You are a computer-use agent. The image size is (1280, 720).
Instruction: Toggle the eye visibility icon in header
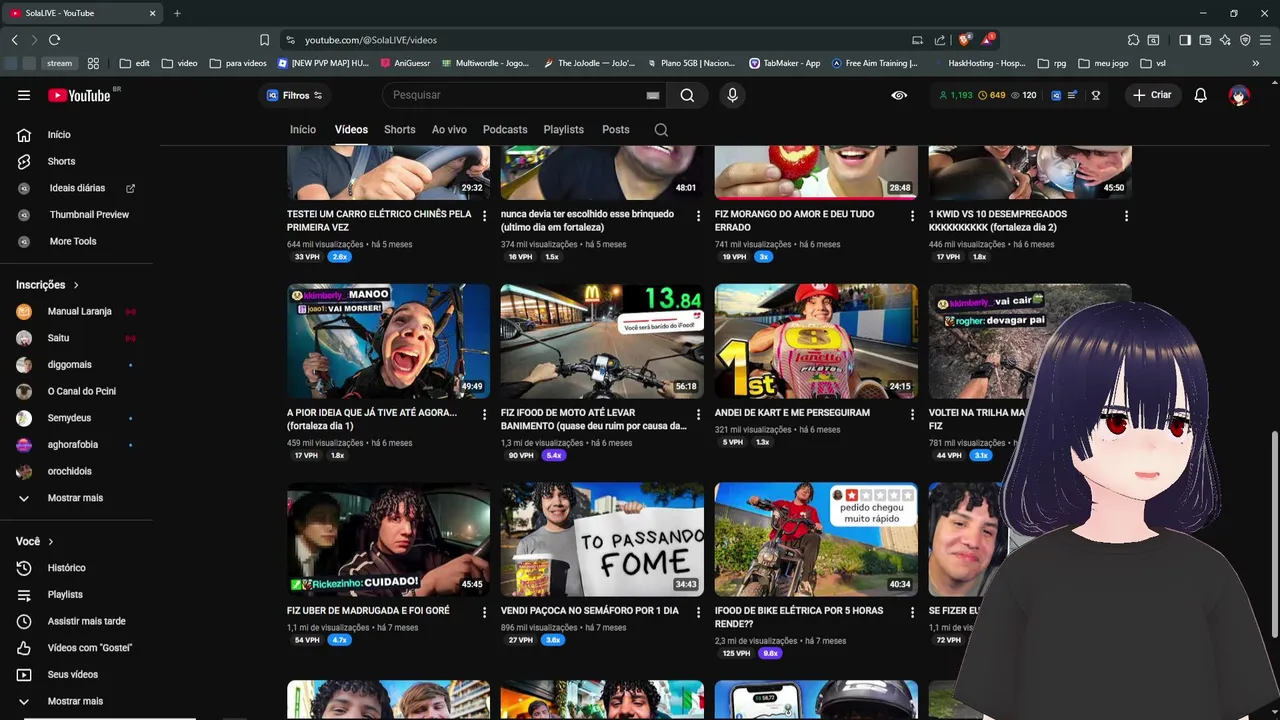pos(899,95)
